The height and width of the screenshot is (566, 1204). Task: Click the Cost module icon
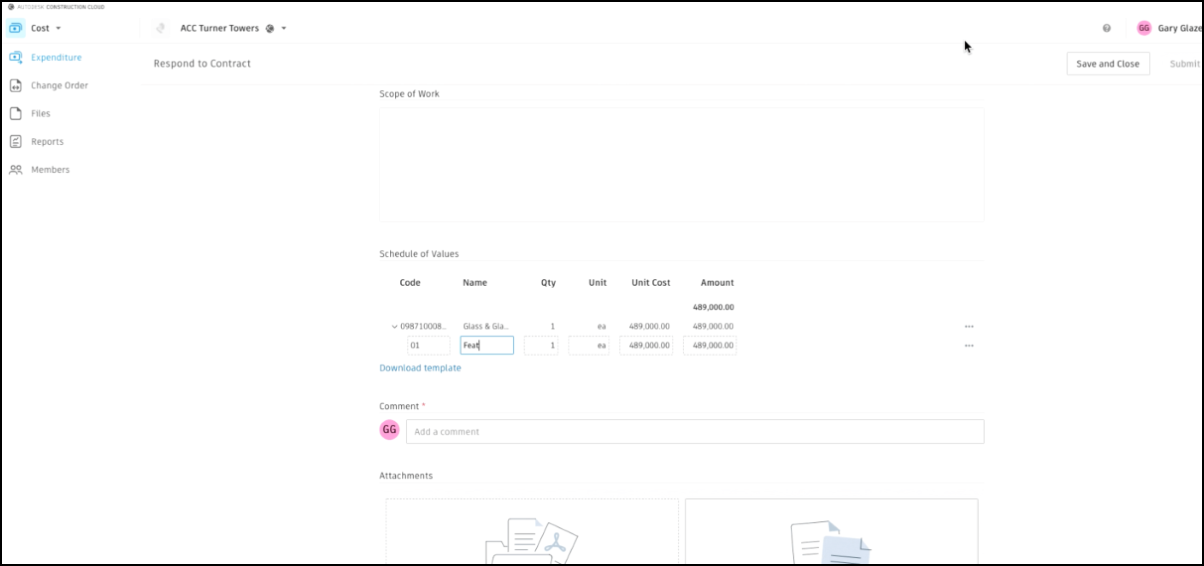click(x=16, y=28)
